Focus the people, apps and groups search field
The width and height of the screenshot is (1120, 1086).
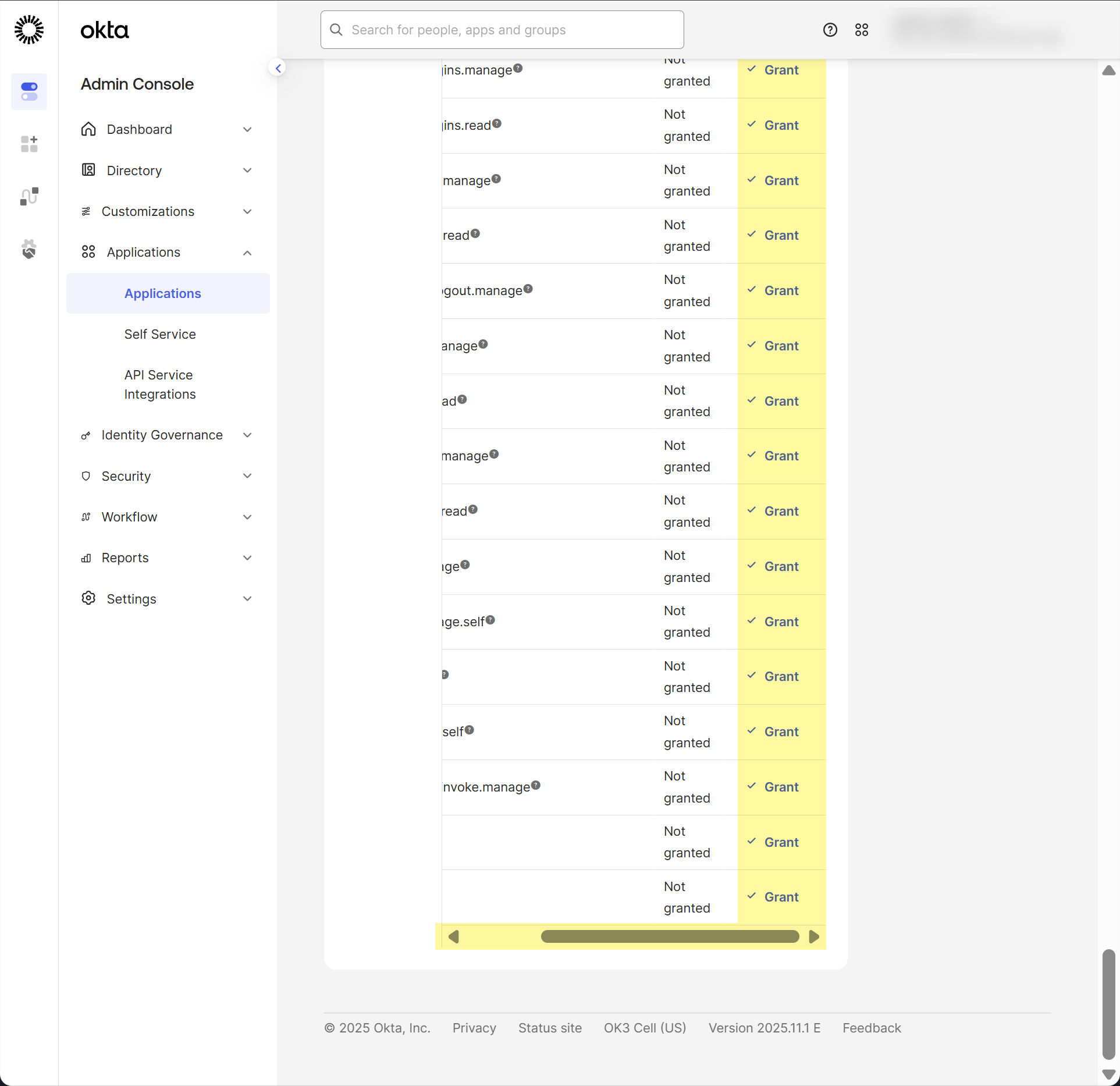(x=502, y=30)
